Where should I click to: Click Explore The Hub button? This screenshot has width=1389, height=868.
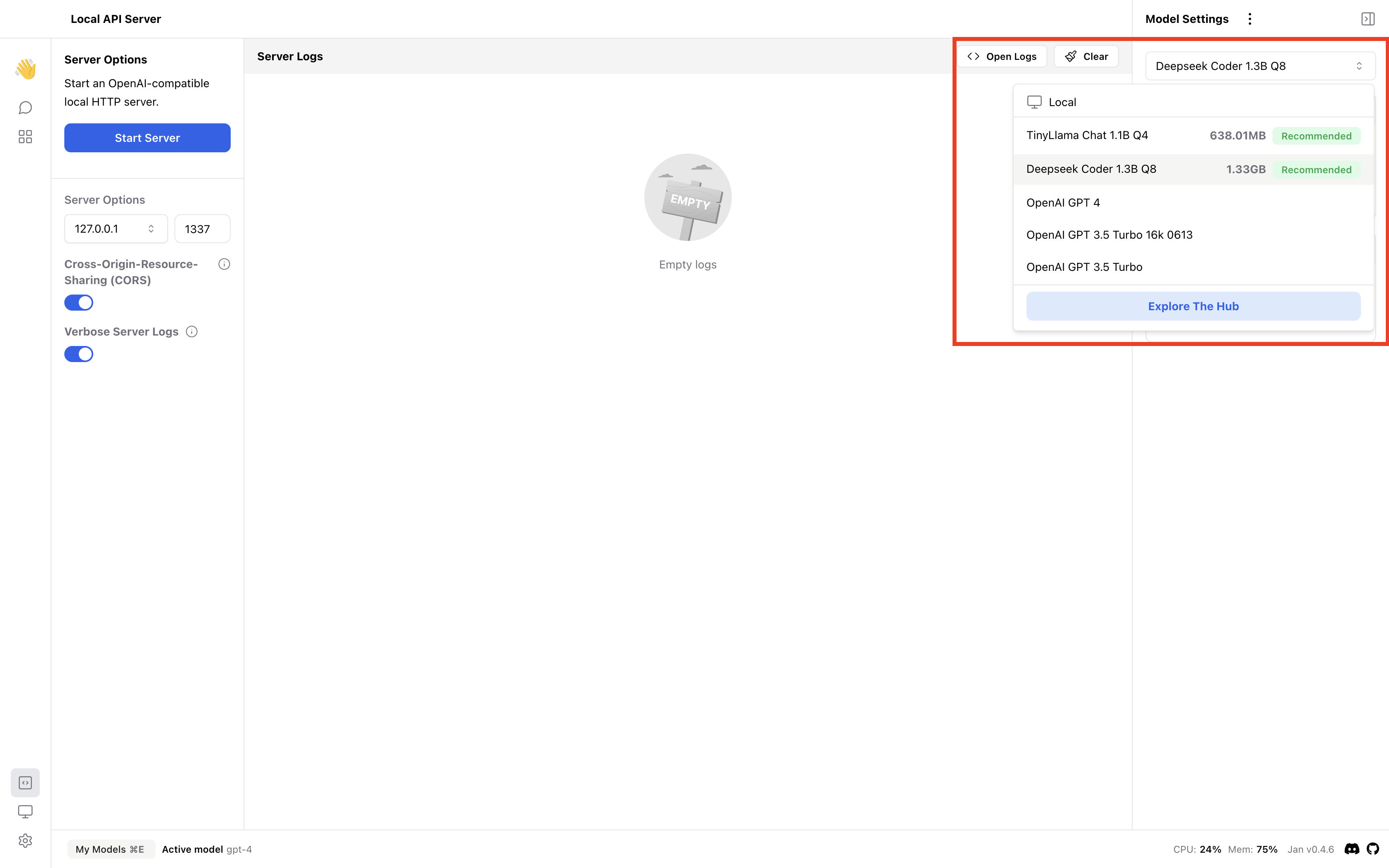coord(1193,306)
